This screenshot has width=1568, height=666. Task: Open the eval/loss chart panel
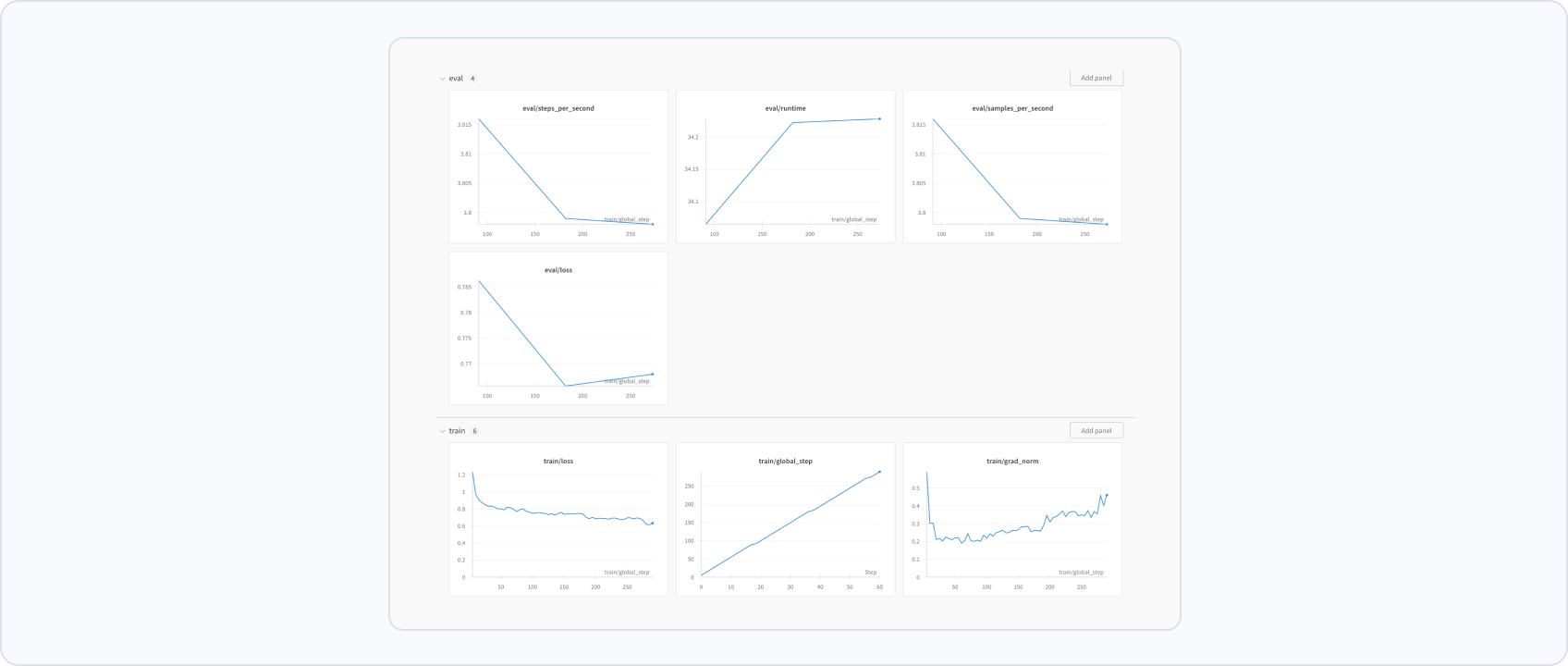(558, 328)
